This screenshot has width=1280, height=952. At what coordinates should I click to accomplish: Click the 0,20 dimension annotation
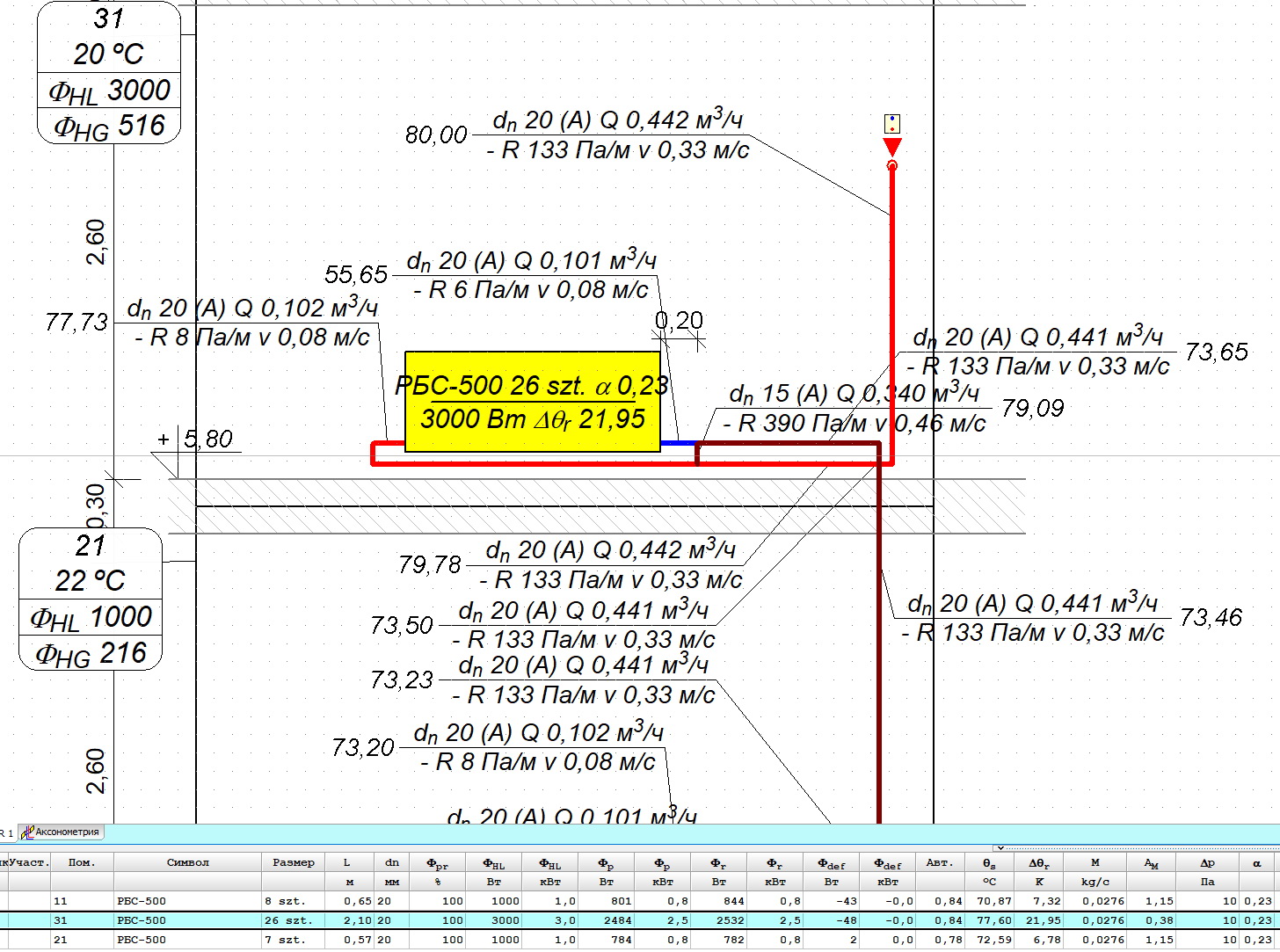(679, 321)
